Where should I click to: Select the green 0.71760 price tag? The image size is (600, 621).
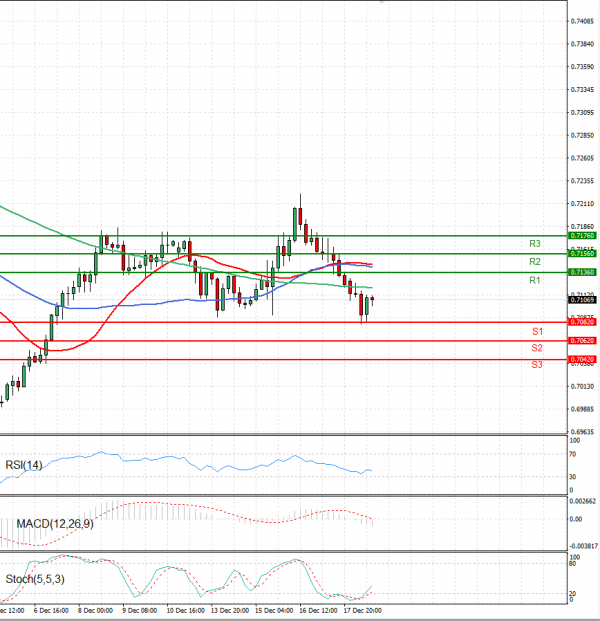click(582, 236)
